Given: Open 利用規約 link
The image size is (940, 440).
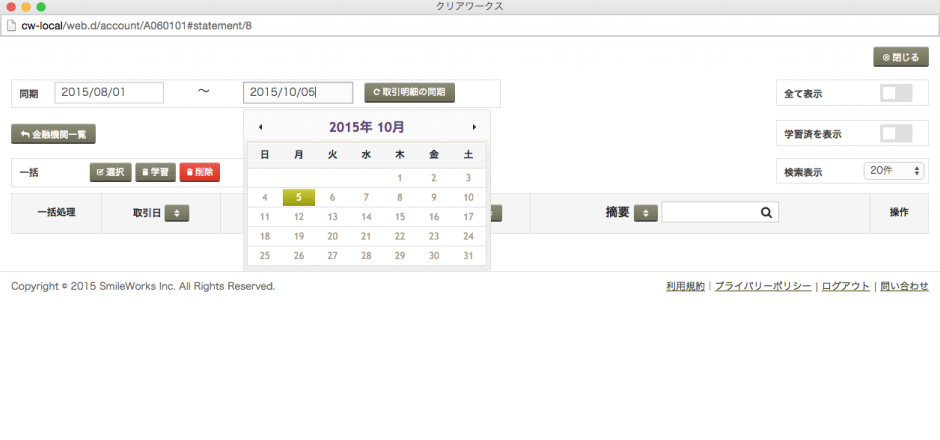Looking at the screenshot, I should pos(685,287).
